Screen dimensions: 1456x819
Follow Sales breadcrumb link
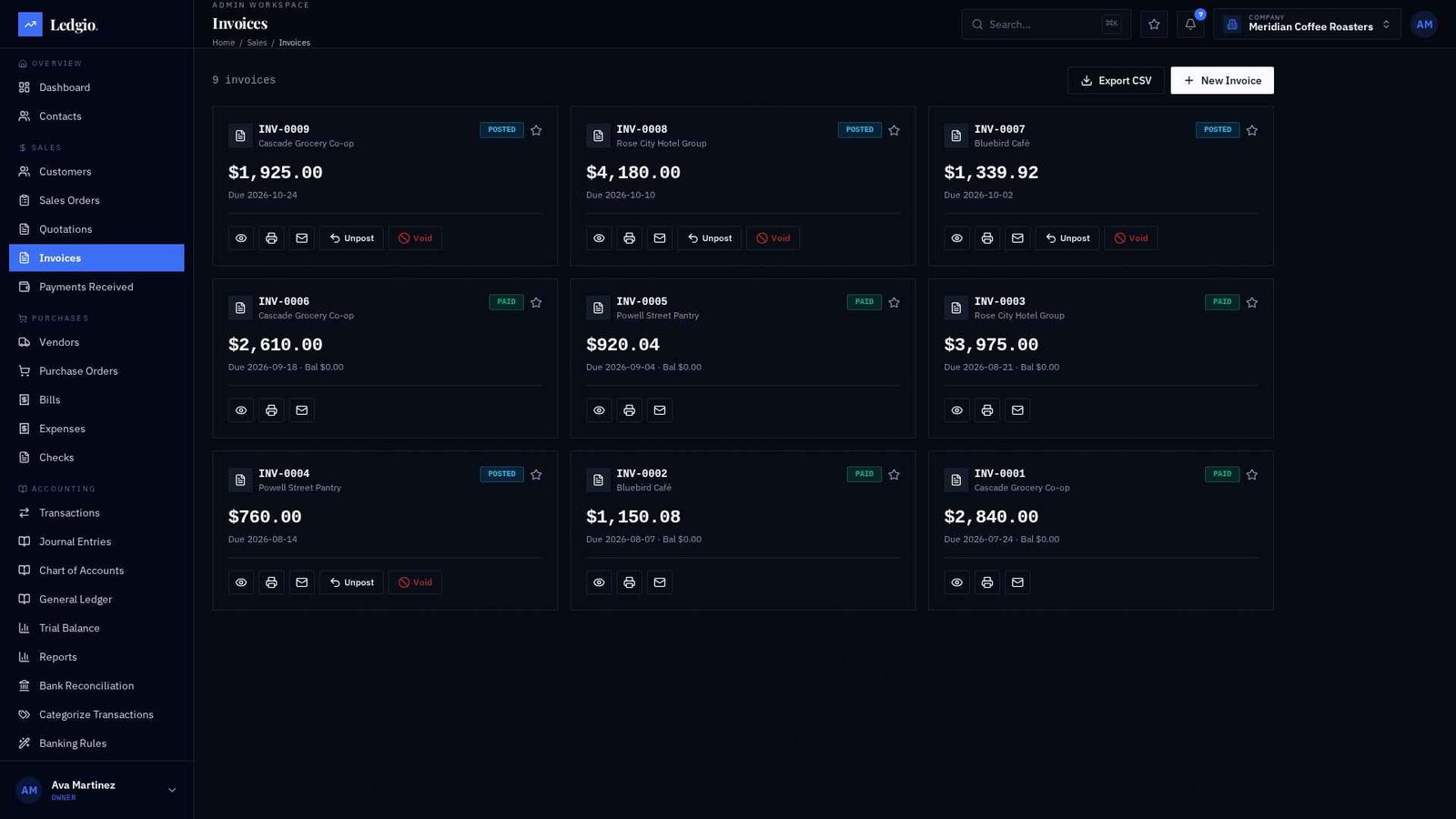tap(257, 43)
